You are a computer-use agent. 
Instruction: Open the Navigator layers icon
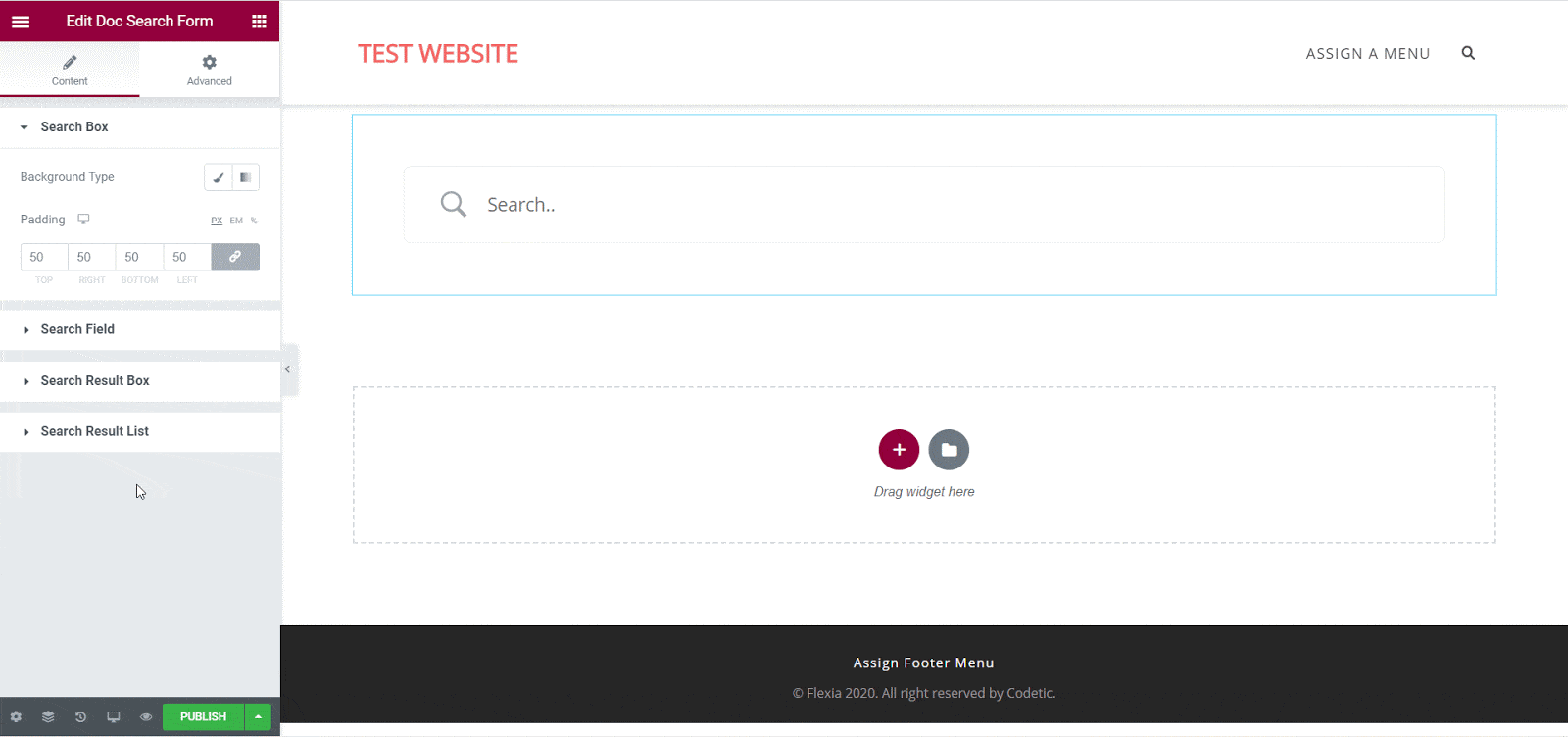tap(48, 717)
